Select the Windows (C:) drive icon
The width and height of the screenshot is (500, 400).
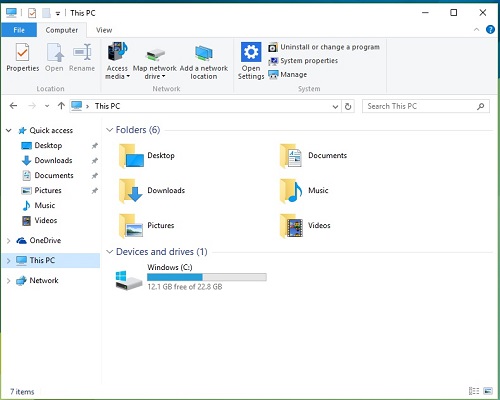tap(129, 280)
